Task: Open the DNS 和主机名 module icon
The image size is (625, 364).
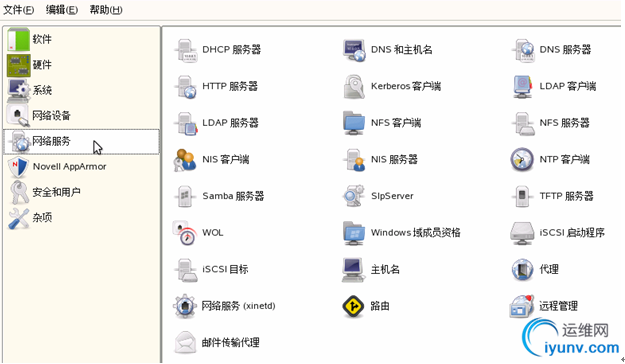Action: (x=354, y=50)
